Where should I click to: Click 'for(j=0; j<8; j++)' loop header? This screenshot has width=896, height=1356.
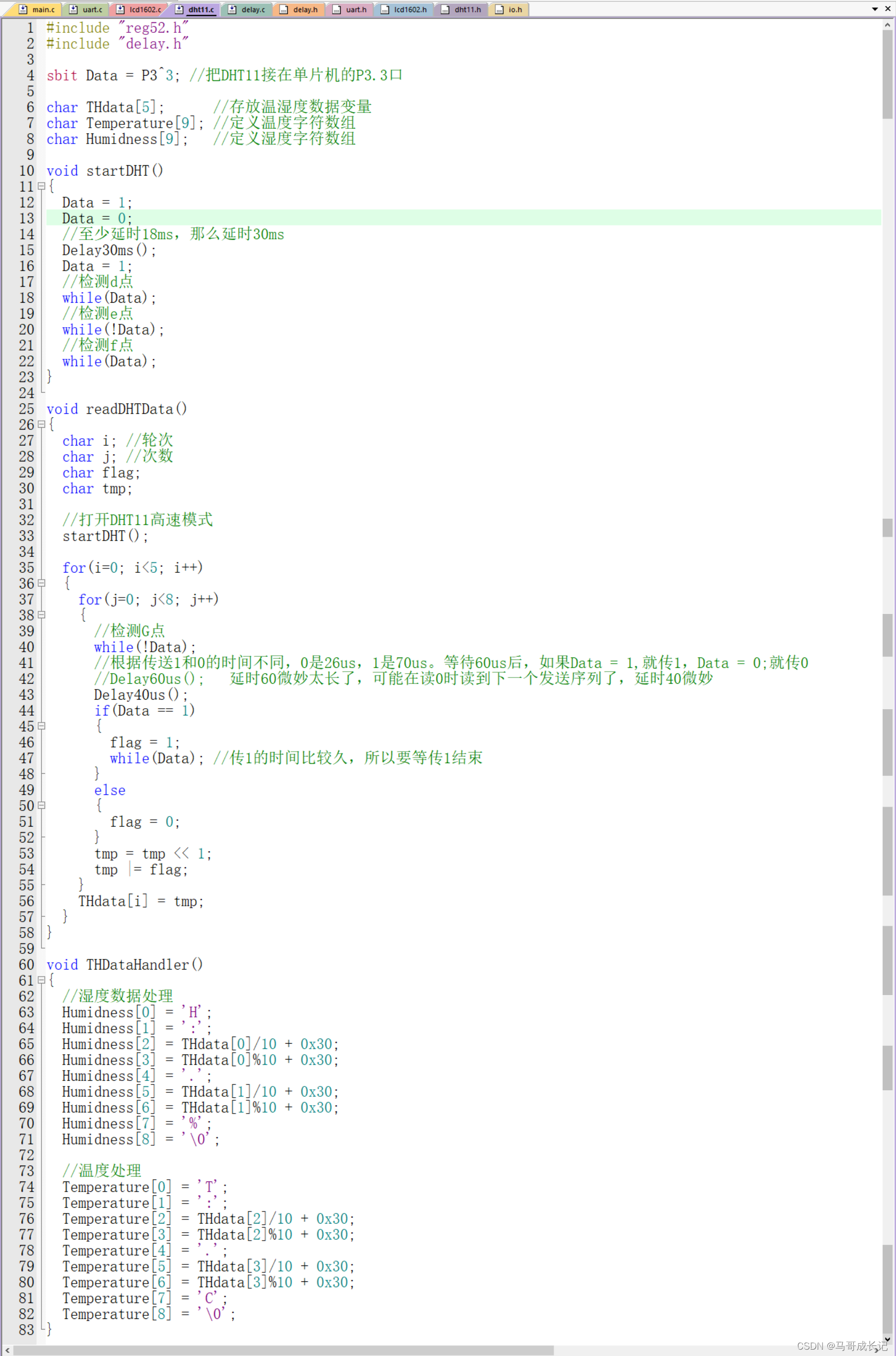coord(149,600)
